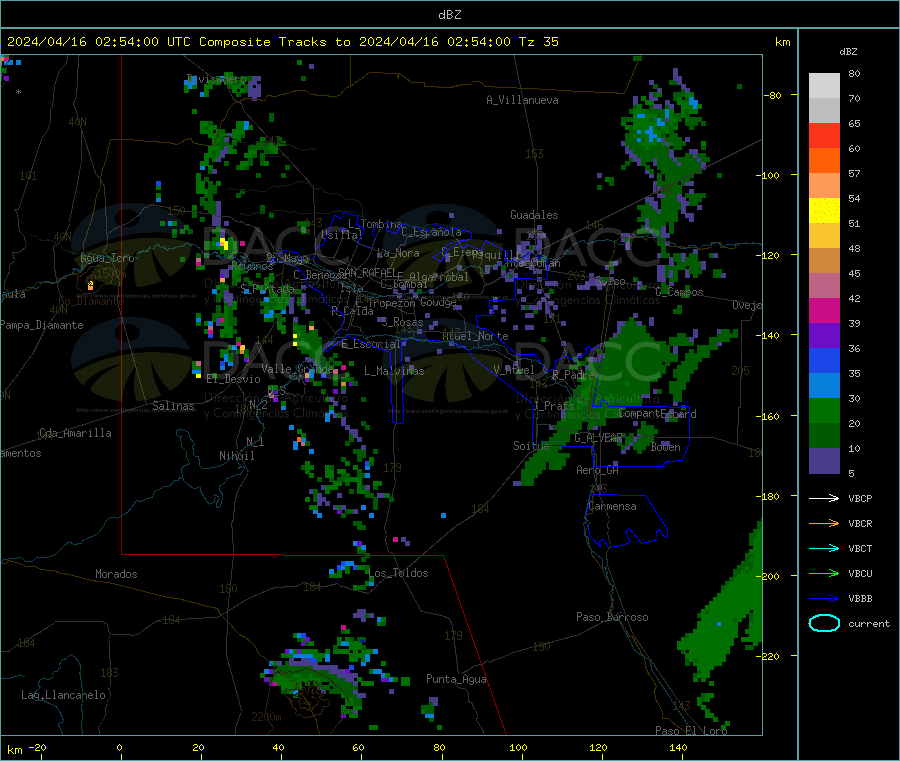Click the Carmensa map label
Screen dimensions: 900x761
[x=612, y=506]
